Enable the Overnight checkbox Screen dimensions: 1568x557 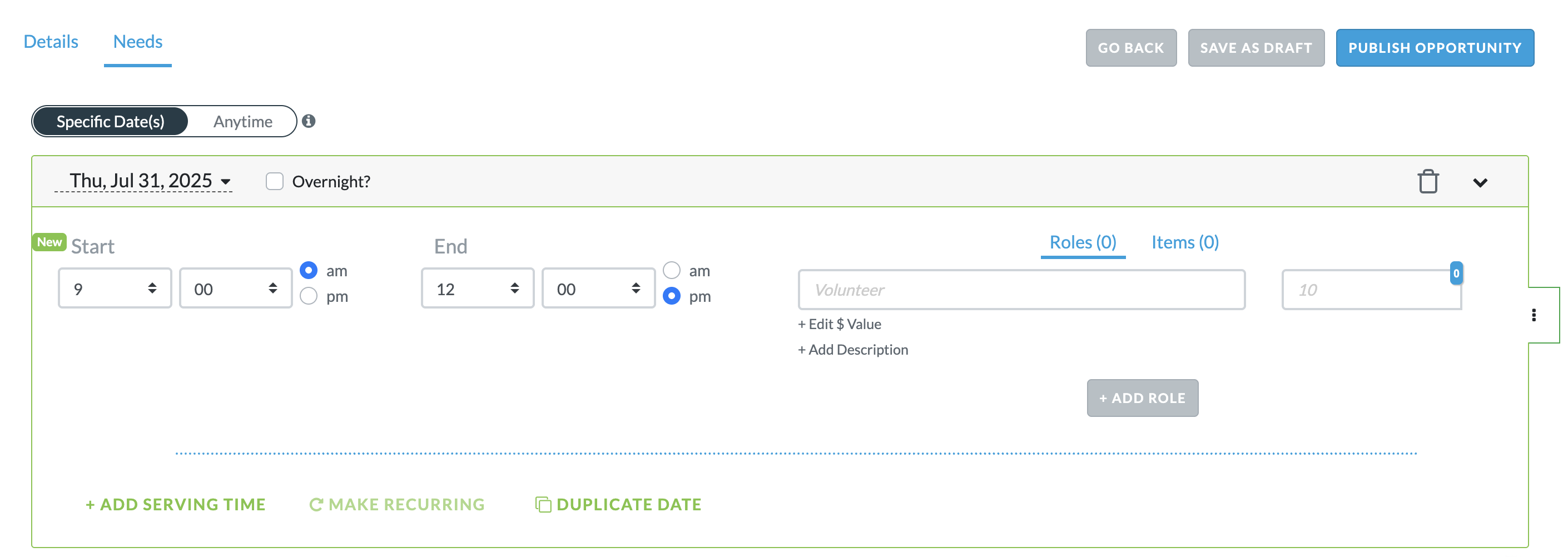click(275, 181)
